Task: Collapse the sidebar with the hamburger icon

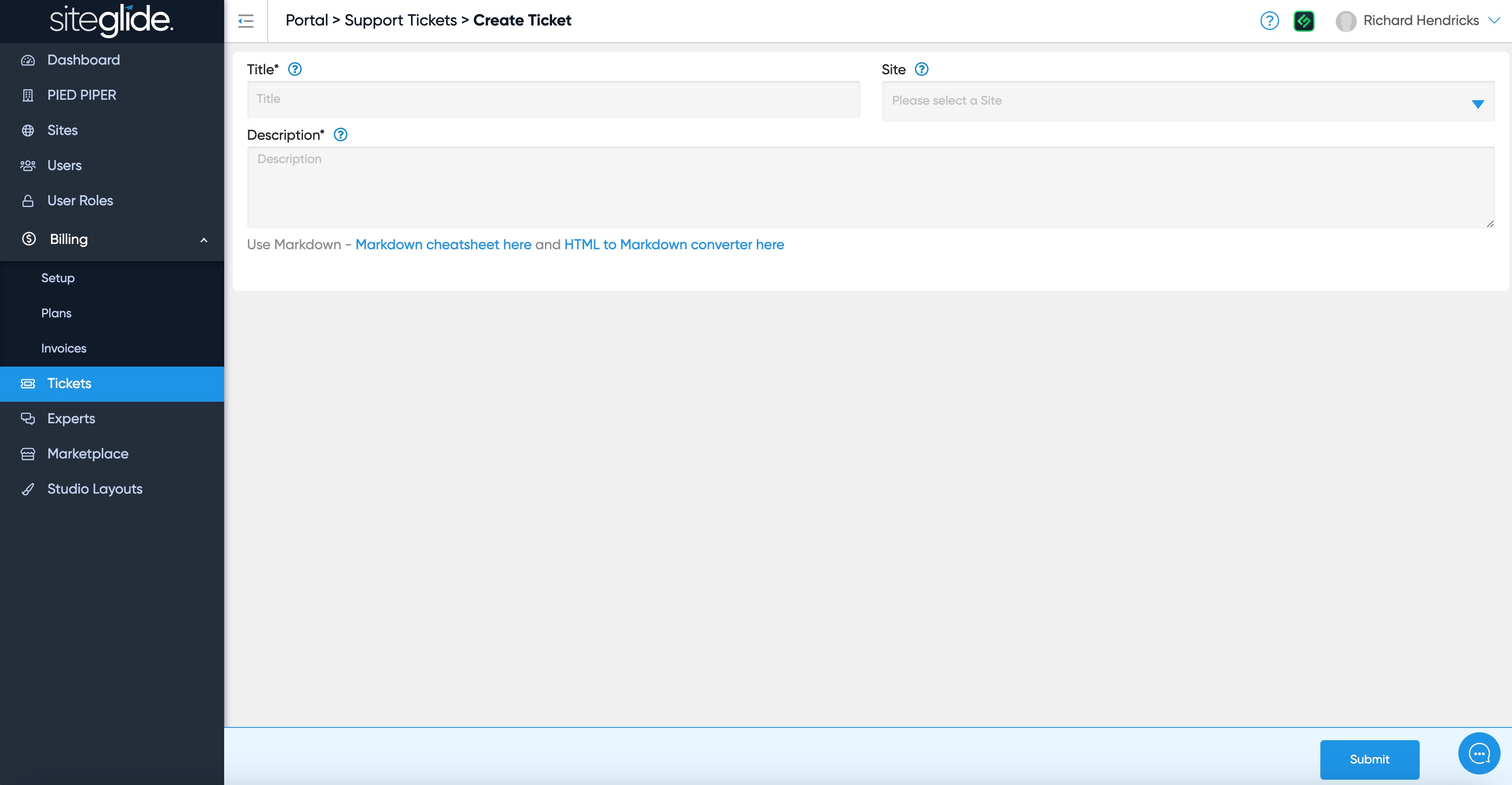Action: 245,21
